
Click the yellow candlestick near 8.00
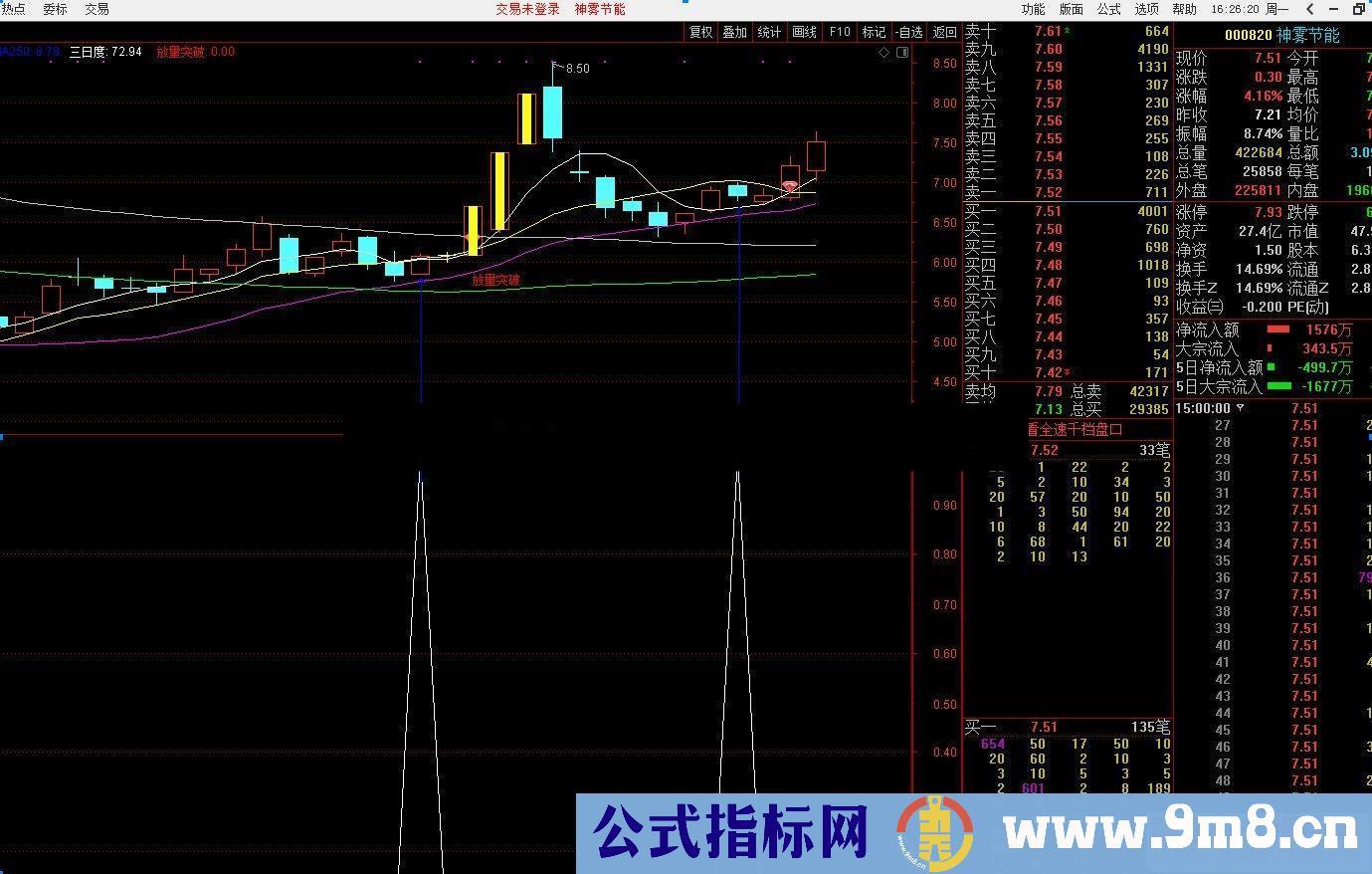(x=526, y=118)
